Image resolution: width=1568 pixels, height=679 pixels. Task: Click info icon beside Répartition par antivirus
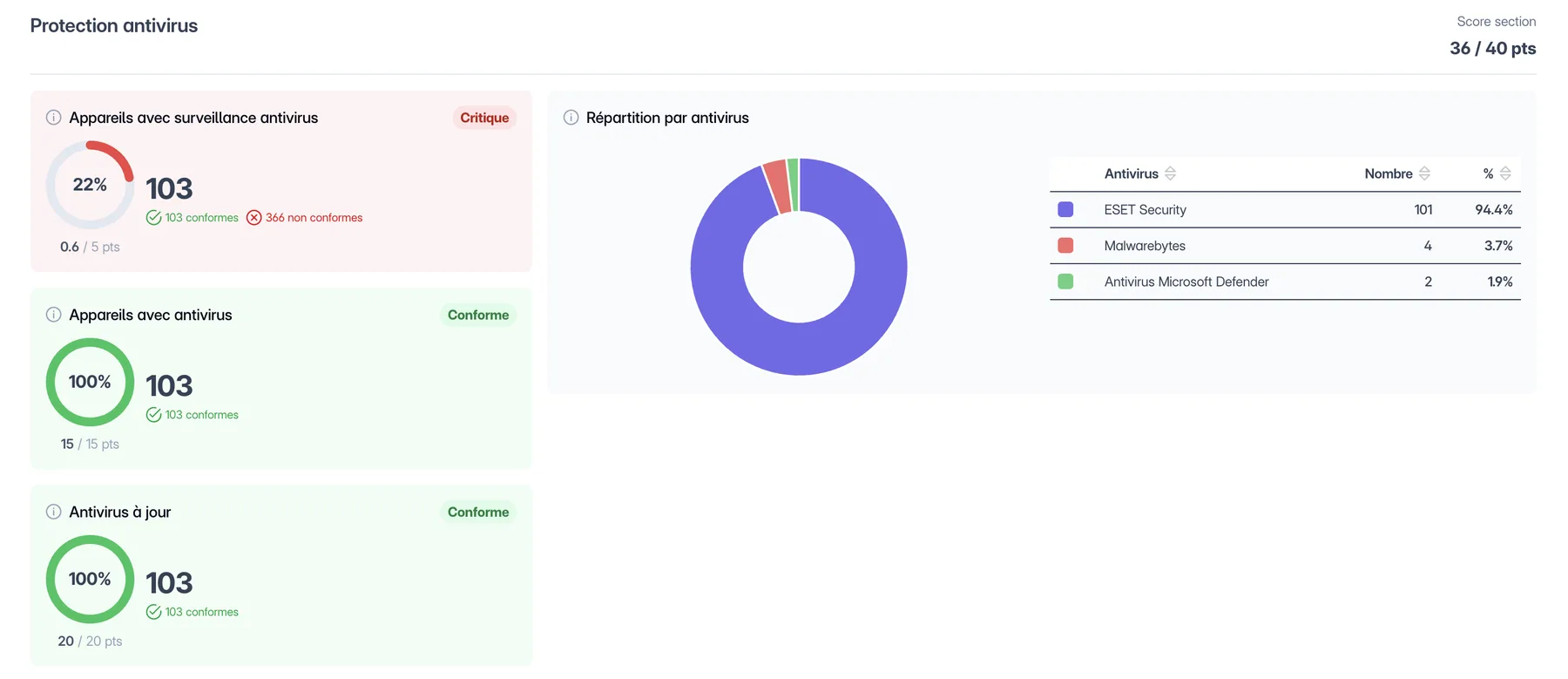point(571,118)
